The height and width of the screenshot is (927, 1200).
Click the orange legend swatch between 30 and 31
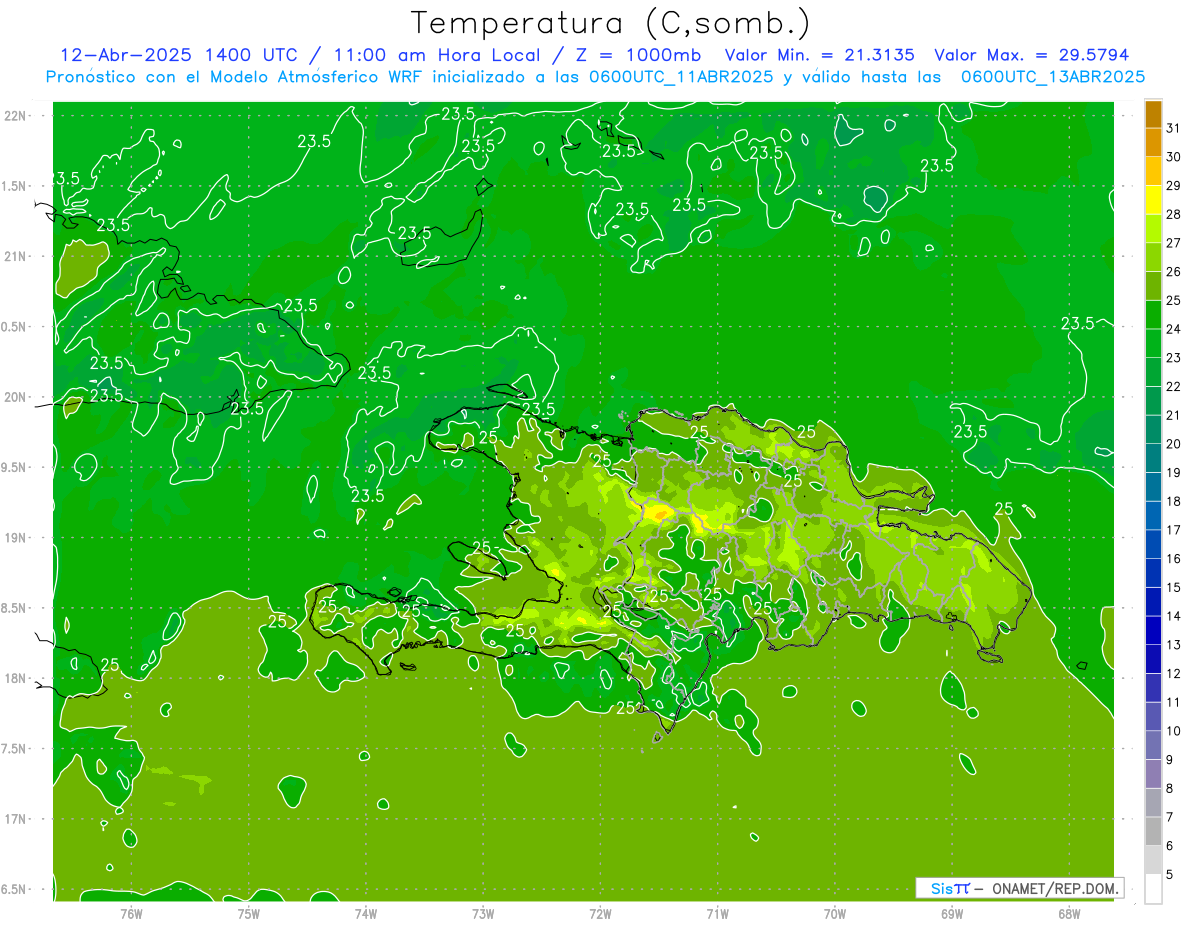tap(1153, 143)
